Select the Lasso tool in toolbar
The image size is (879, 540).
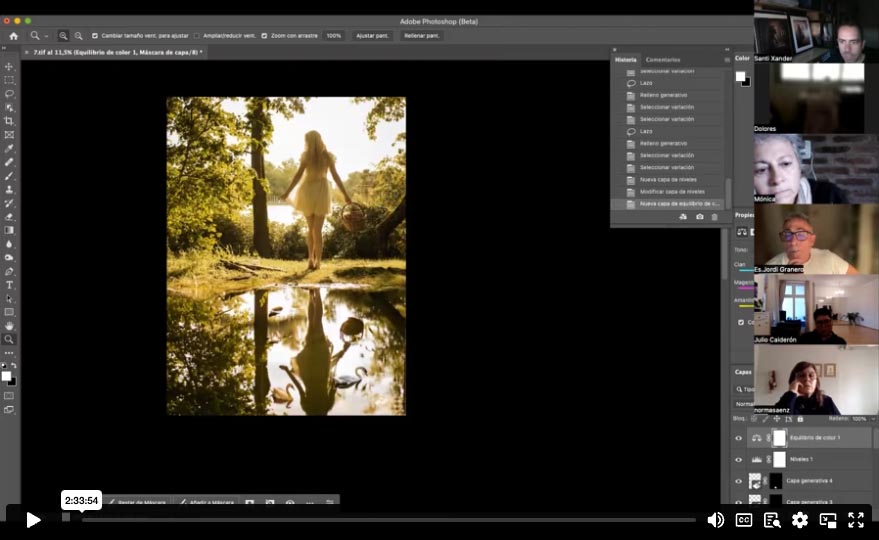click(9, 94)
